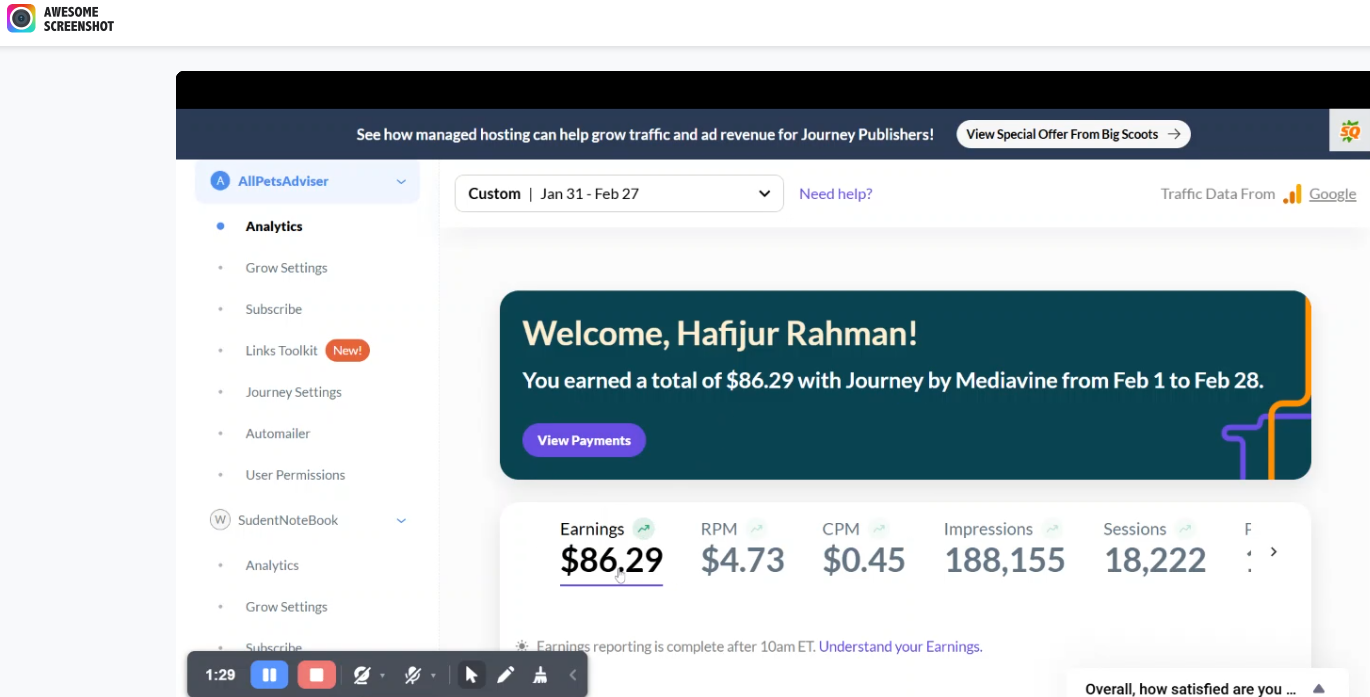Open the Custom date range dropdown

[619, 194]
